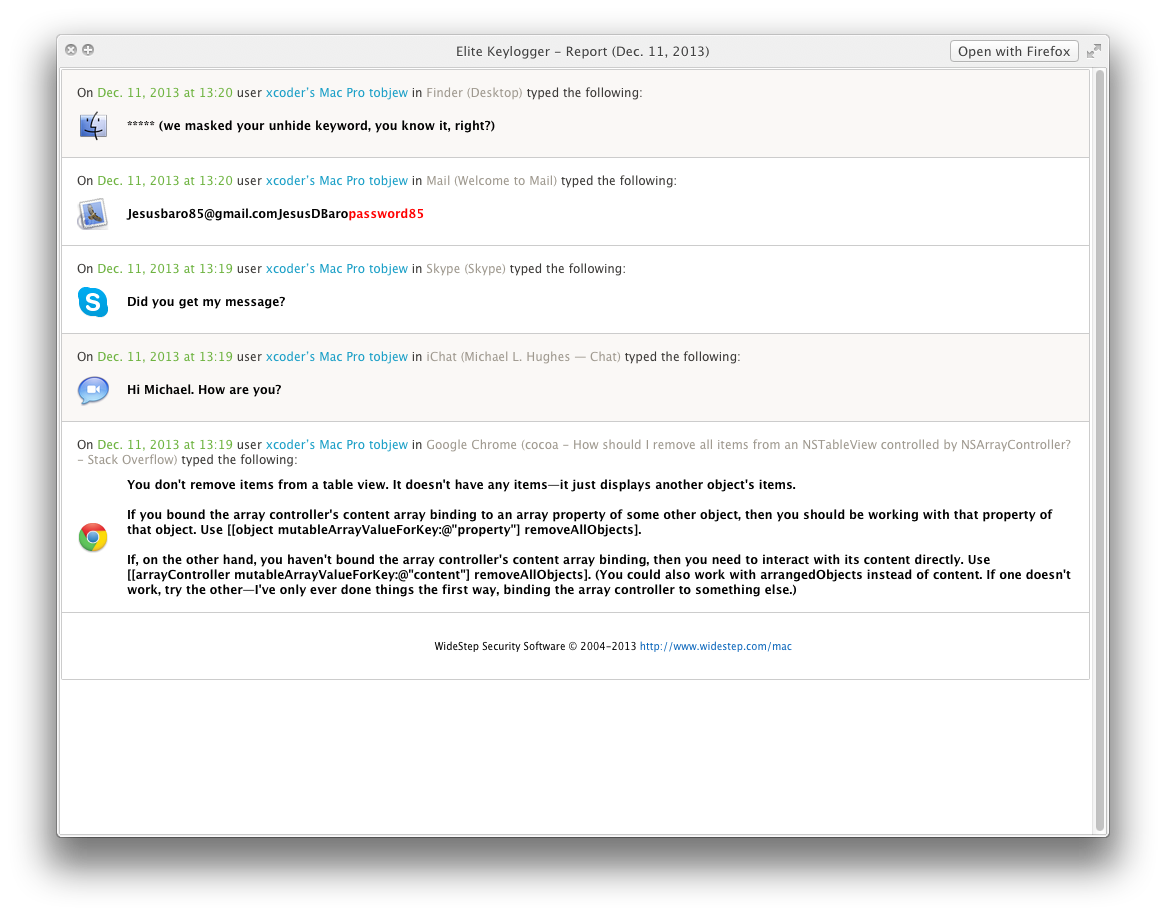Click the red "password85" text

tap(386, 214)
